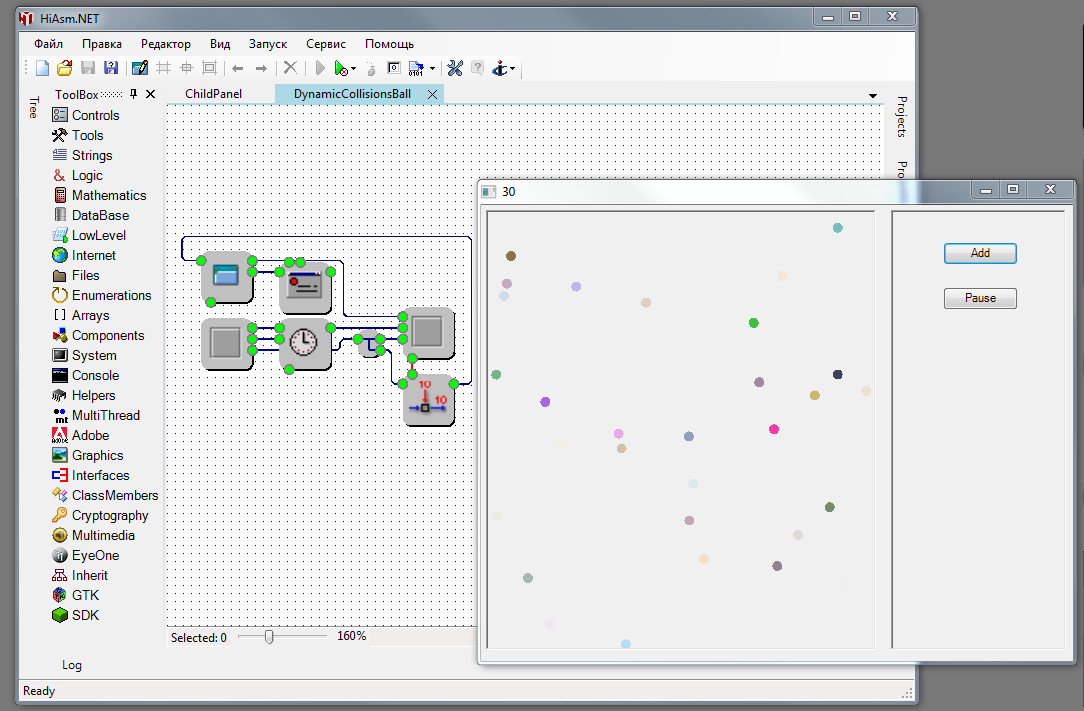Expand the Run dropdown arrow next to green play
This screenshot has height=711, width=1084.
point(354,69)
